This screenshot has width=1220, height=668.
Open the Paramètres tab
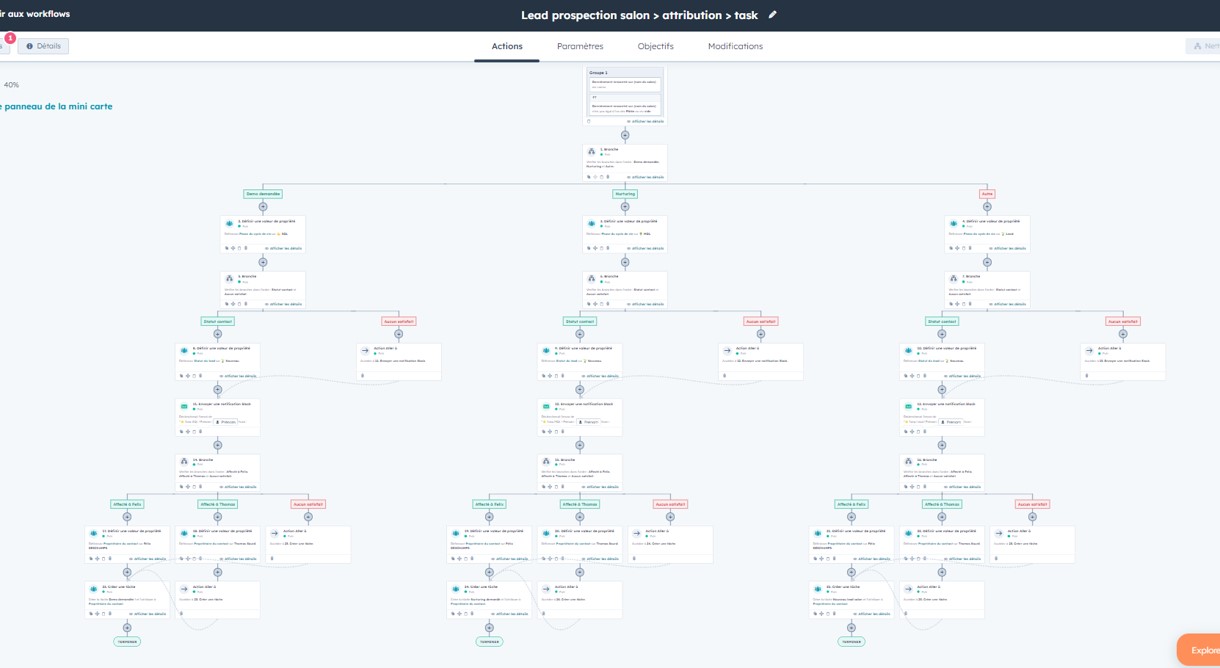tap(580, 46)
